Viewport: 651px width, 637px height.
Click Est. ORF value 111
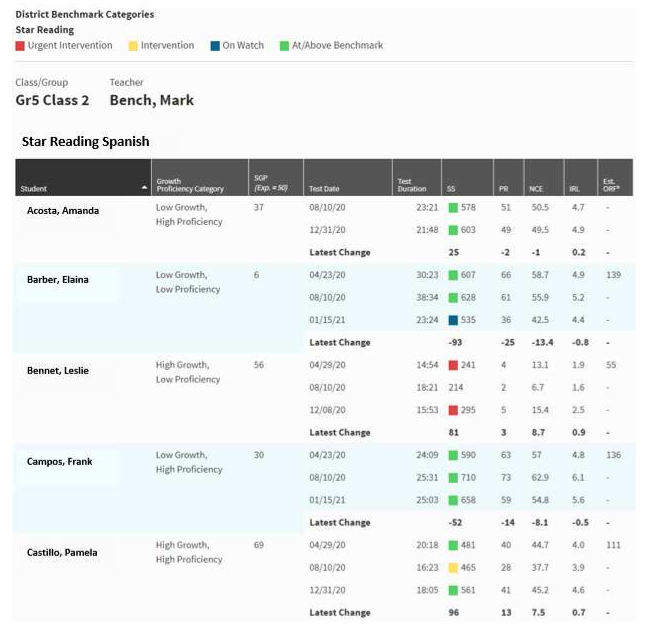point(613,545)
